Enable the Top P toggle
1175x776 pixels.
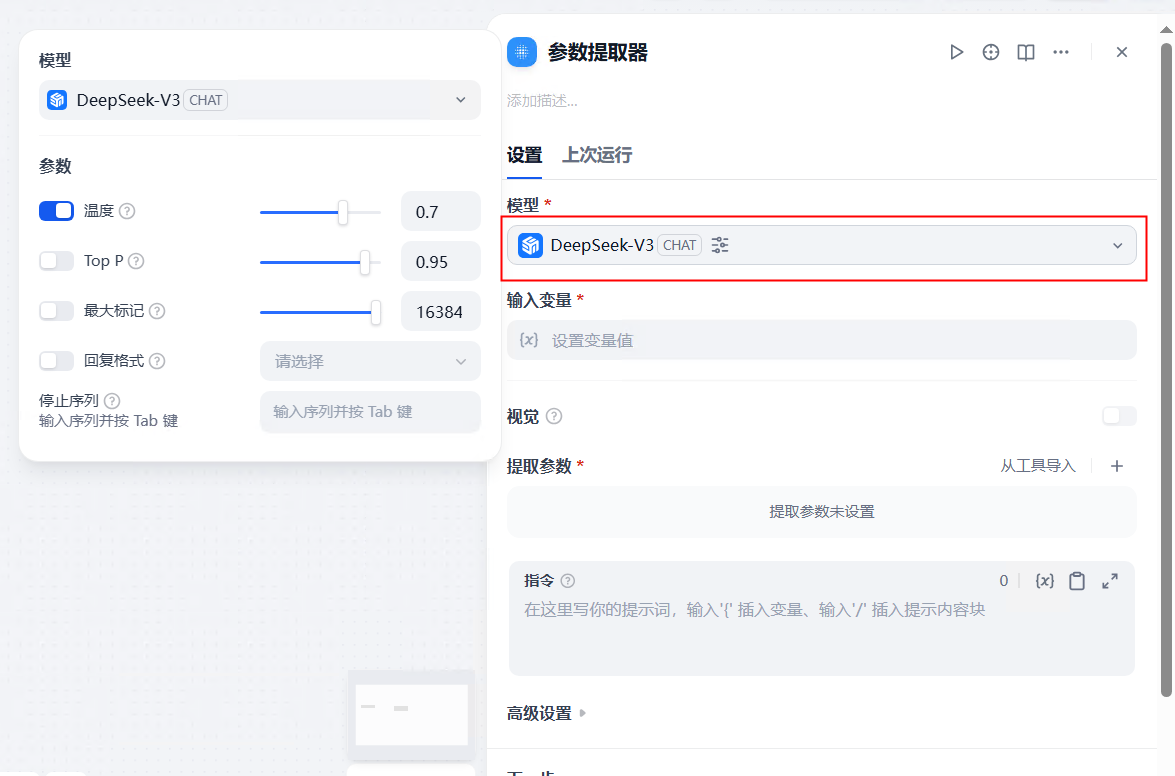[56, 261]
